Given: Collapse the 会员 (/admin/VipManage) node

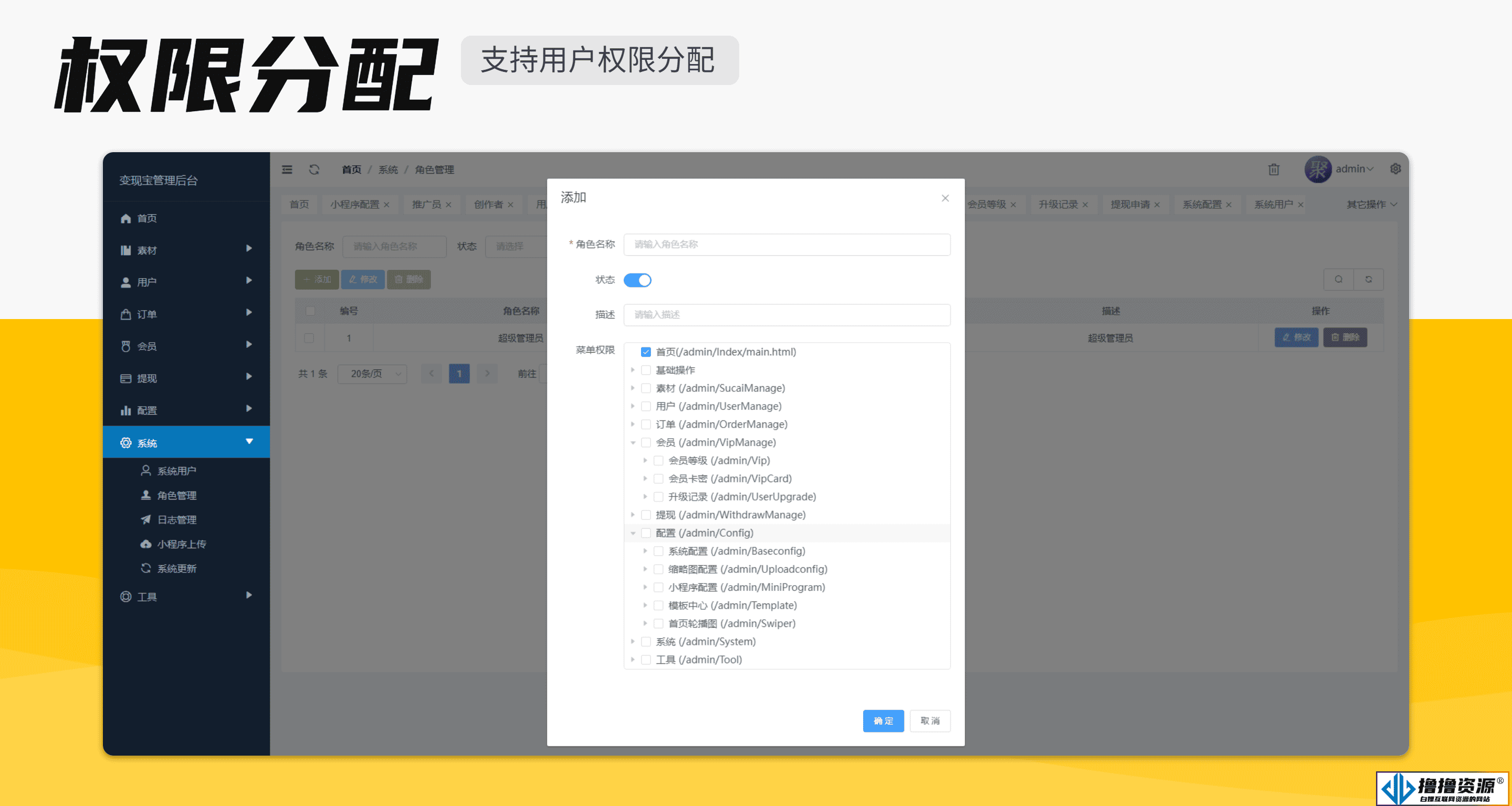Looking at the screenshot, I should [x=633, y=442].
